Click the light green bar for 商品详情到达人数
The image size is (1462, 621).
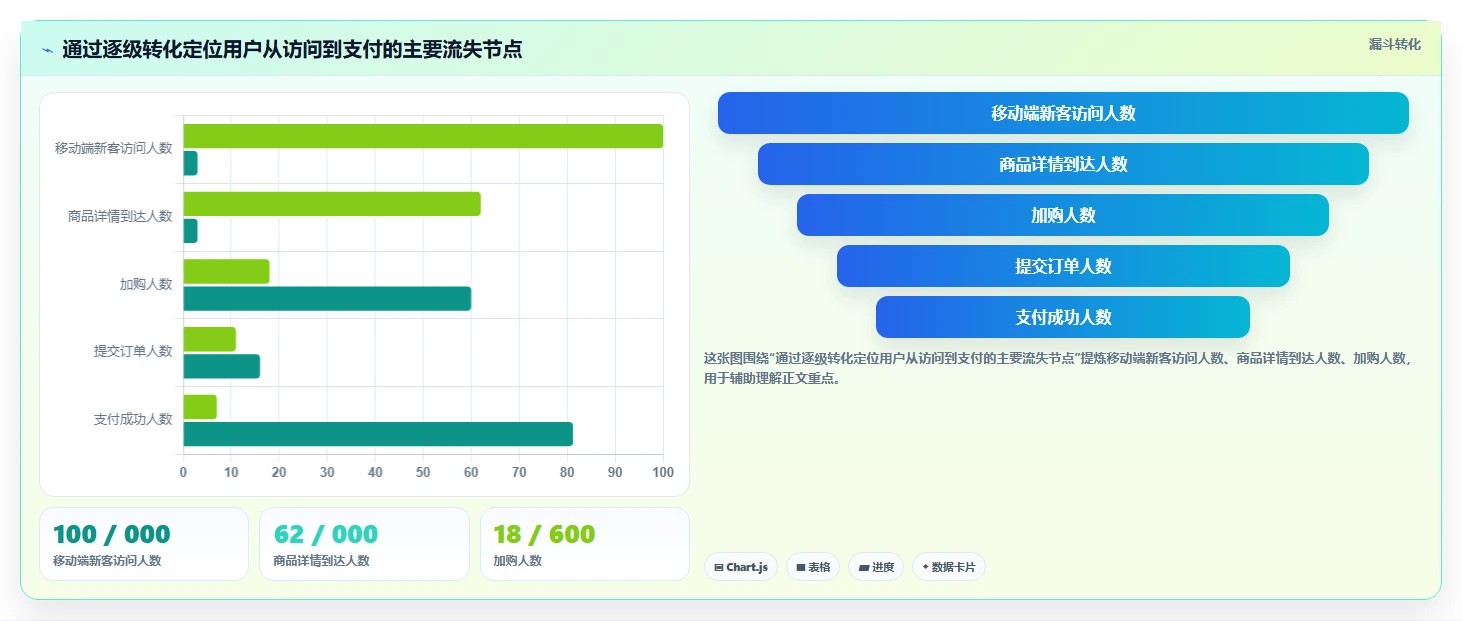[332, 204]
